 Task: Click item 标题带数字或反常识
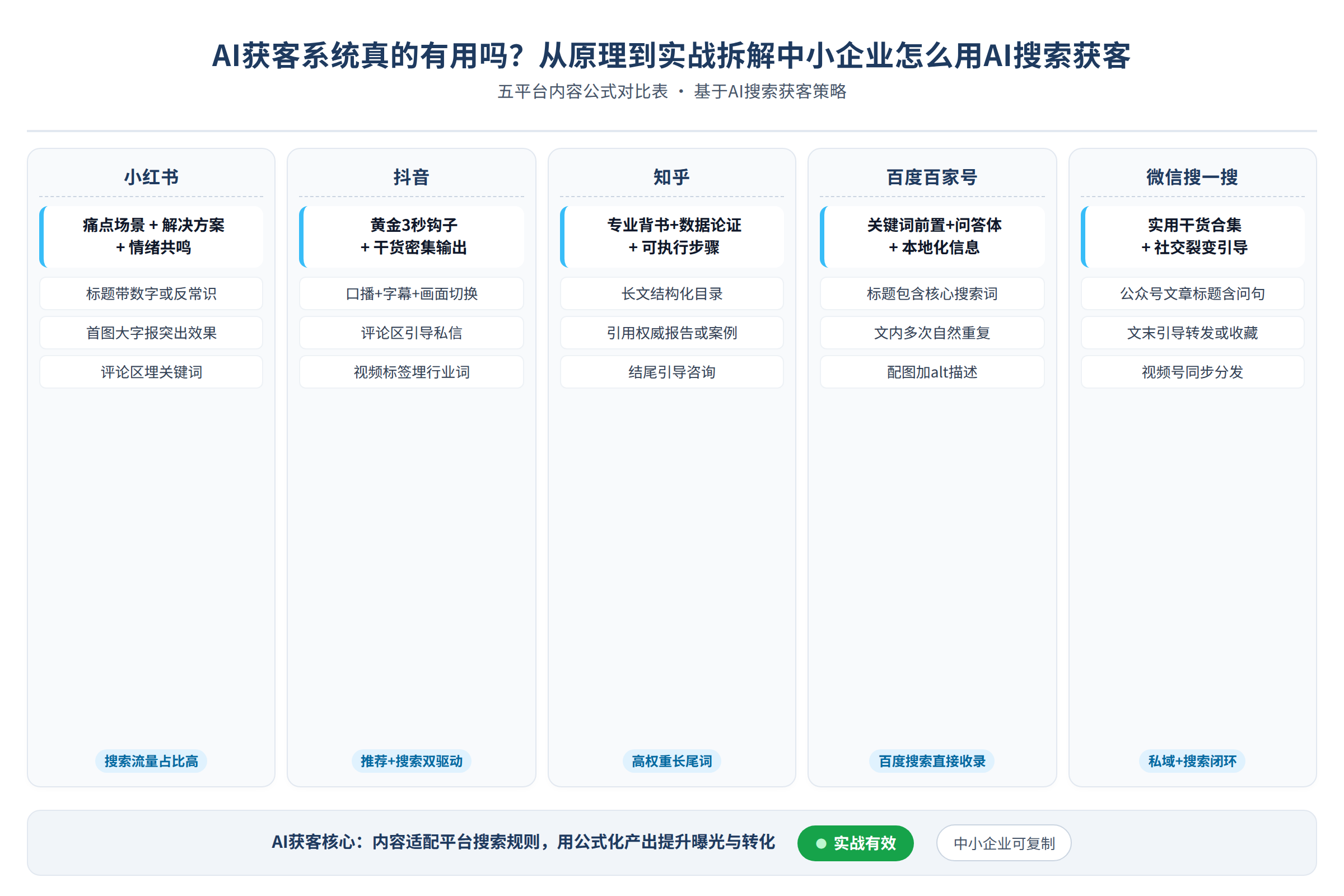click(151, 293)
